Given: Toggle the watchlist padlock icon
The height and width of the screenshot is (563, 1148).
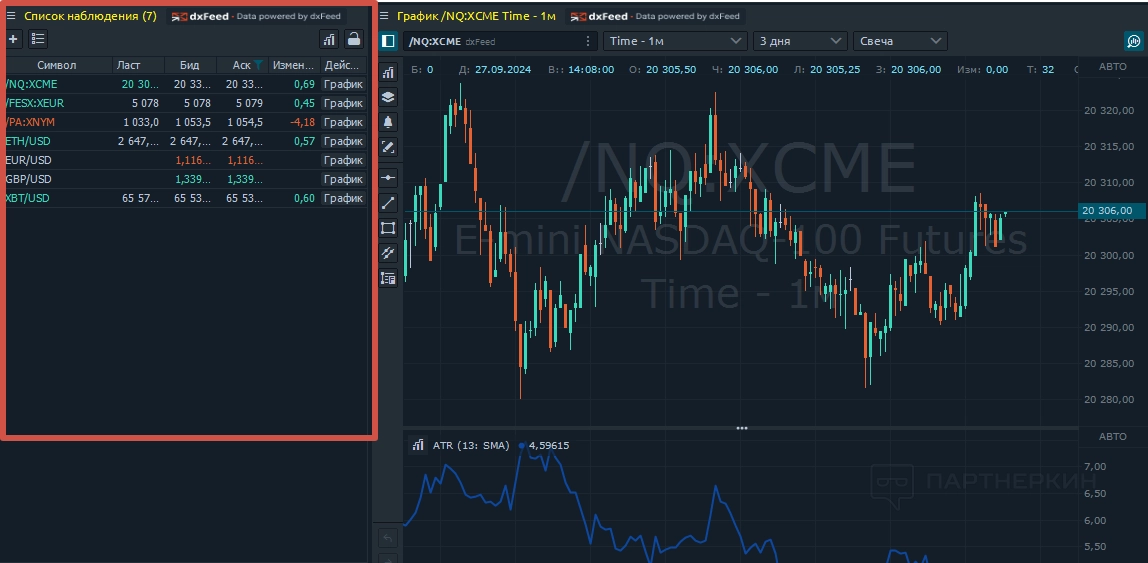Looking at the screenshot, I should (x=354, y=39).
